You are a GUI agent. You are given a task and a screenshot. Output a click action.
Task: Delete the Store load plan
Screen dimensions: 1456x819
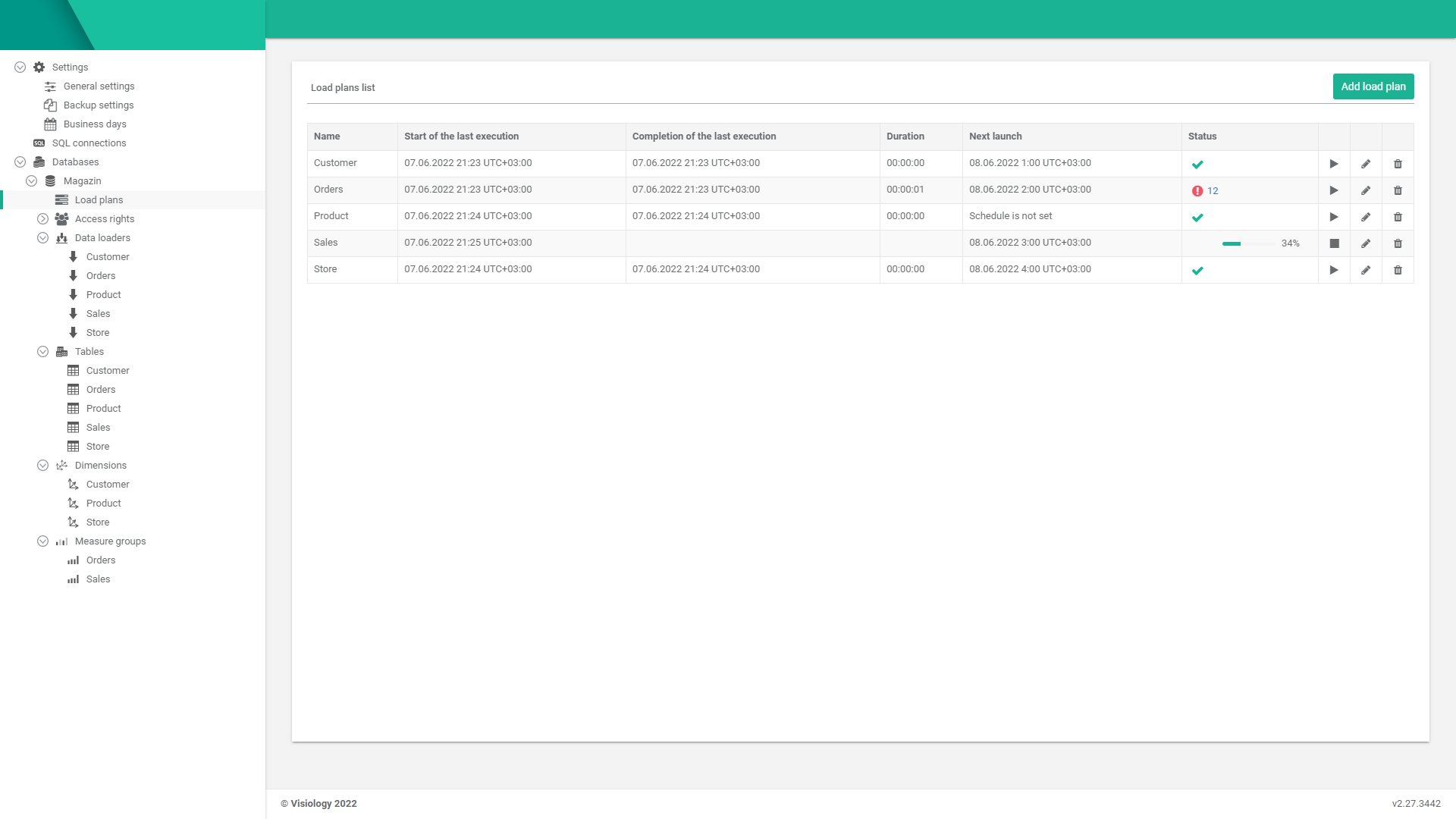[x=1398, y=270]
